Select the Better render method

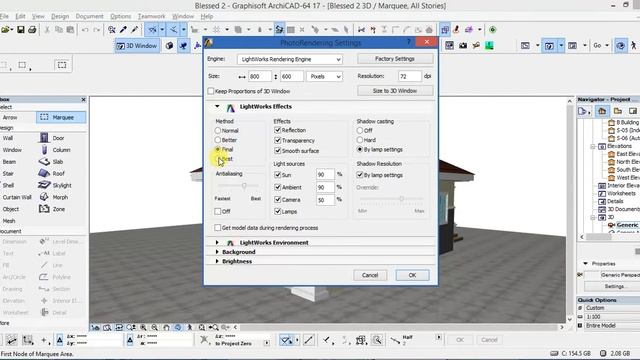pos(218,140)
